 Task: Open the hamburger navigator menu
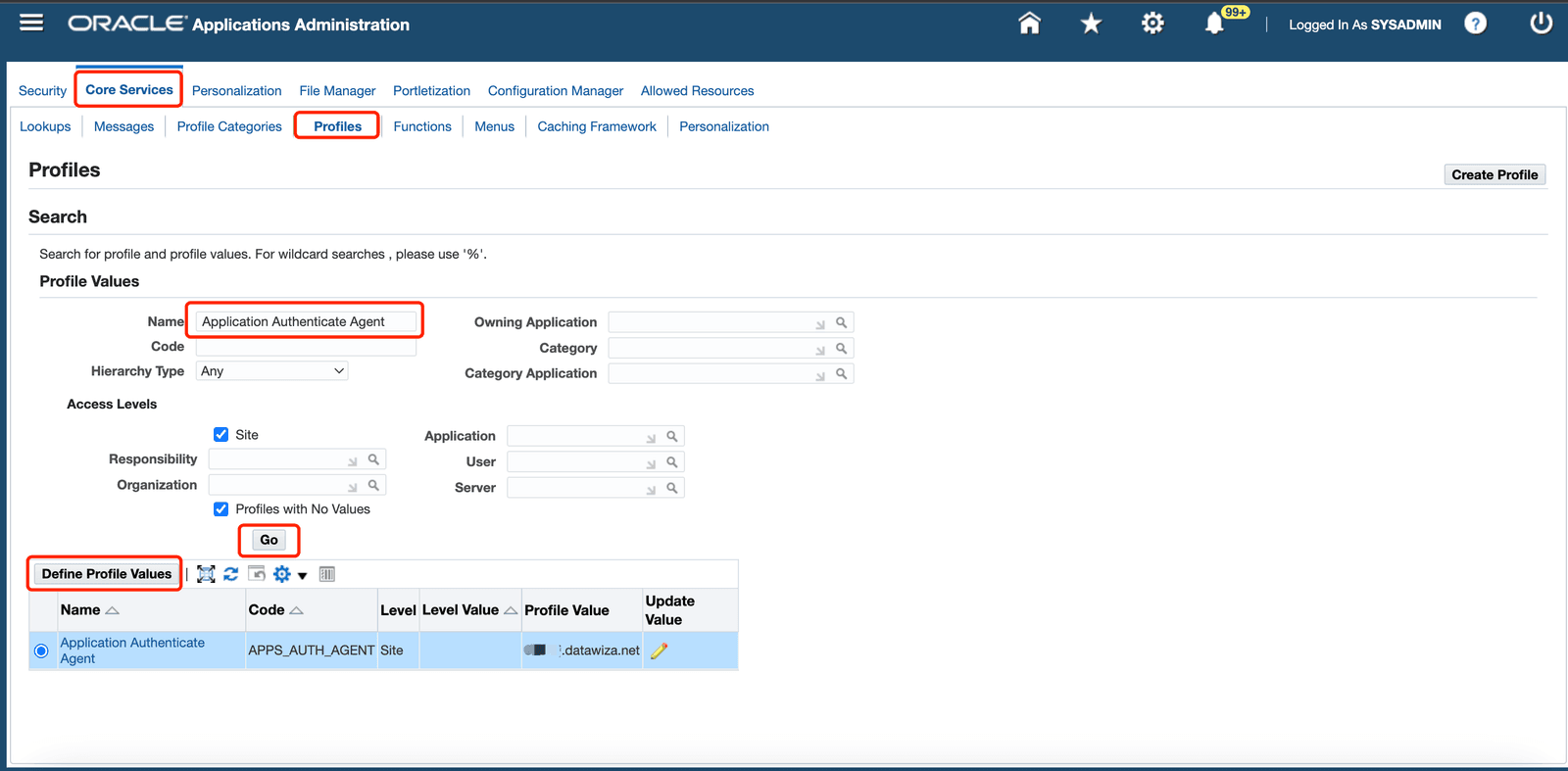pyautogui.click(x=31, y=23)
